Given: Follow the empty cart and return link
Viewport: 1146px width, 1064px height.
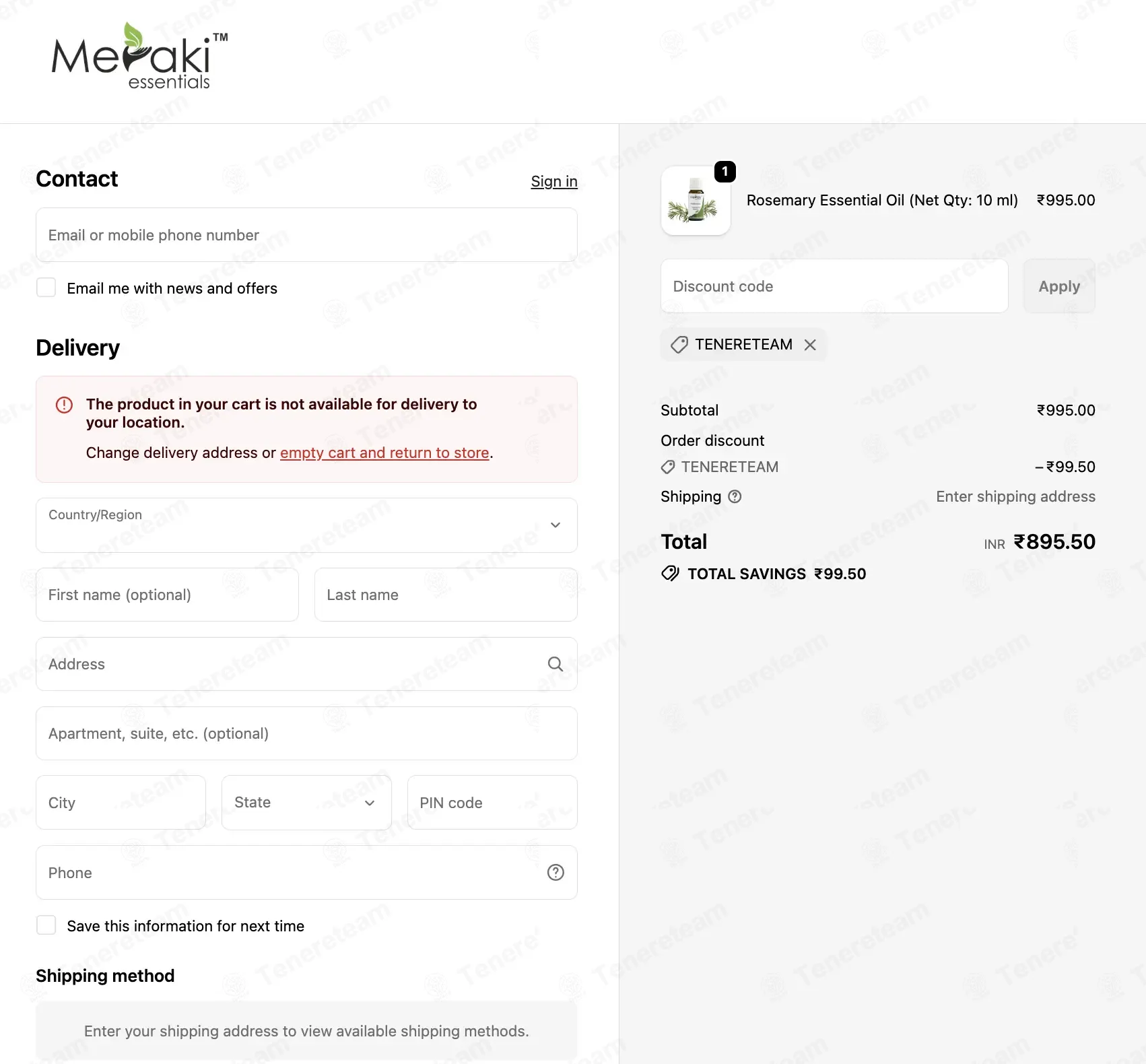Looking at the screenshot, I should pos(384,453).
